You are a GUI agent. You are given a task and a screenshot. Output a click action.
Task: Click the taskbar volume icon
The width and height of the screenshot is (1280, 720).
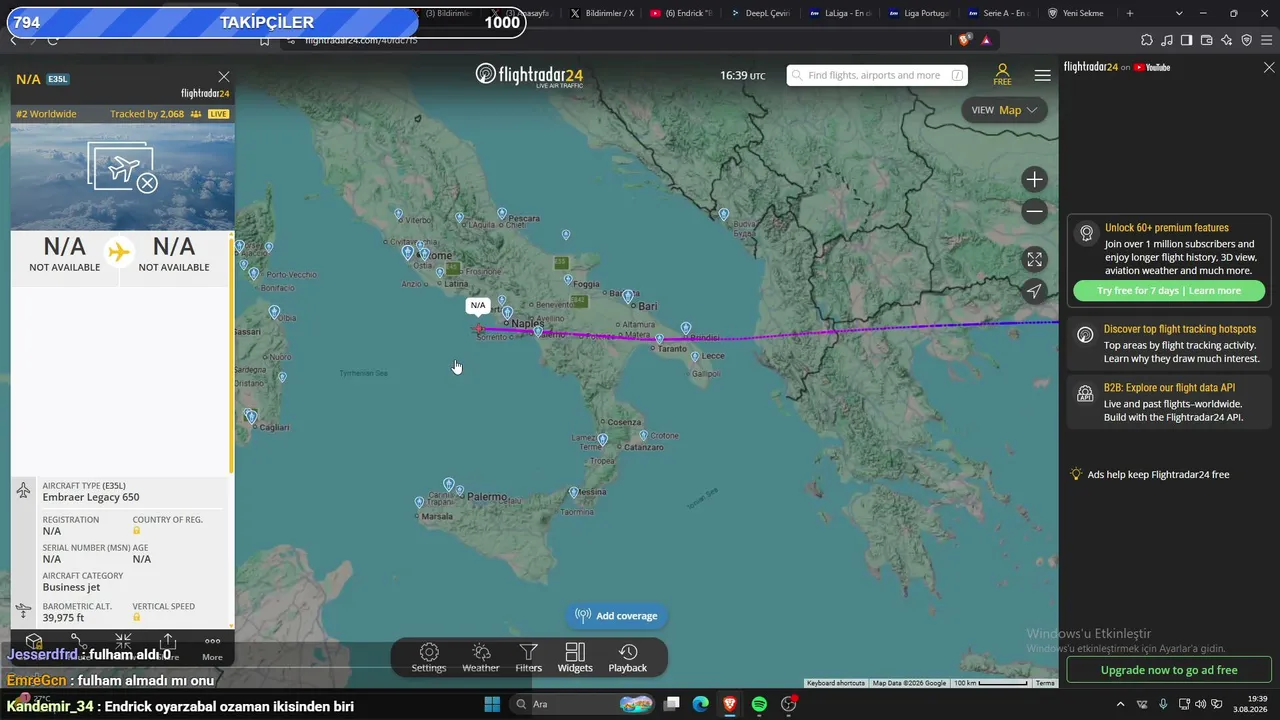pos(1201,704)
